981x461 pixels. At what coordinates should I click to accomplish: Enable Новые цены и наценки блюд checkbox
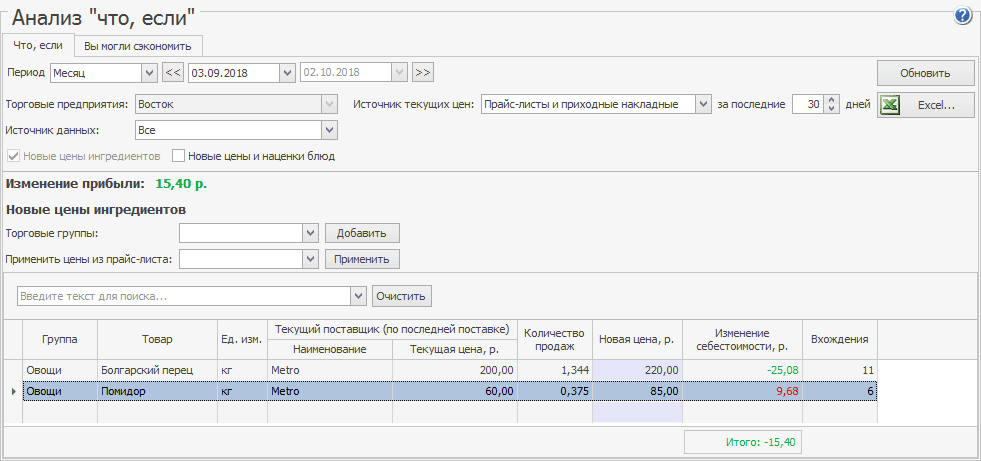point(179,156)
